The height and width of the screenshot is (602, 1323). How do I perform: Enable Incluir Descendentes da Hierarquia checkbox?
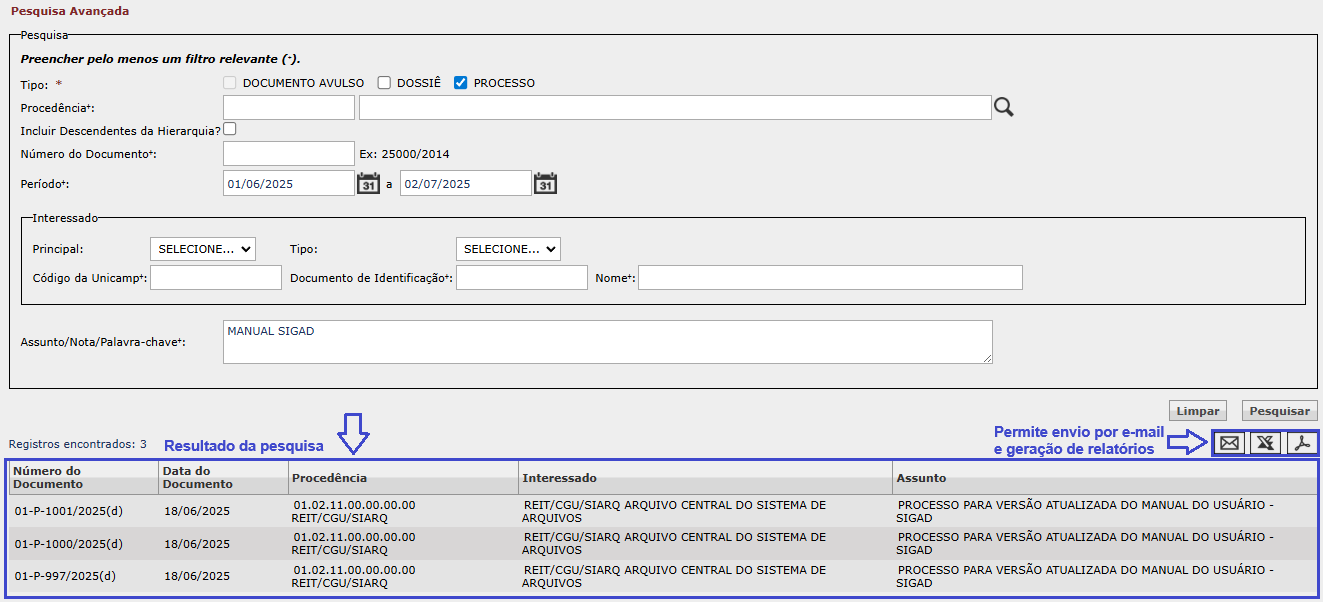tap(230, 129)
